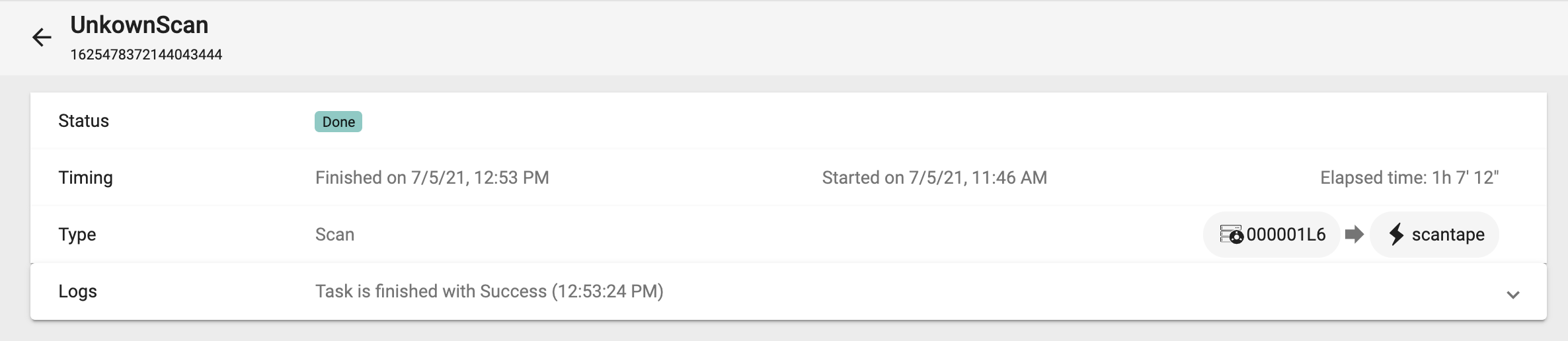Click the task ID 1625478372144043444
The height and width of the screenshot is (341, 1568).
146,55
